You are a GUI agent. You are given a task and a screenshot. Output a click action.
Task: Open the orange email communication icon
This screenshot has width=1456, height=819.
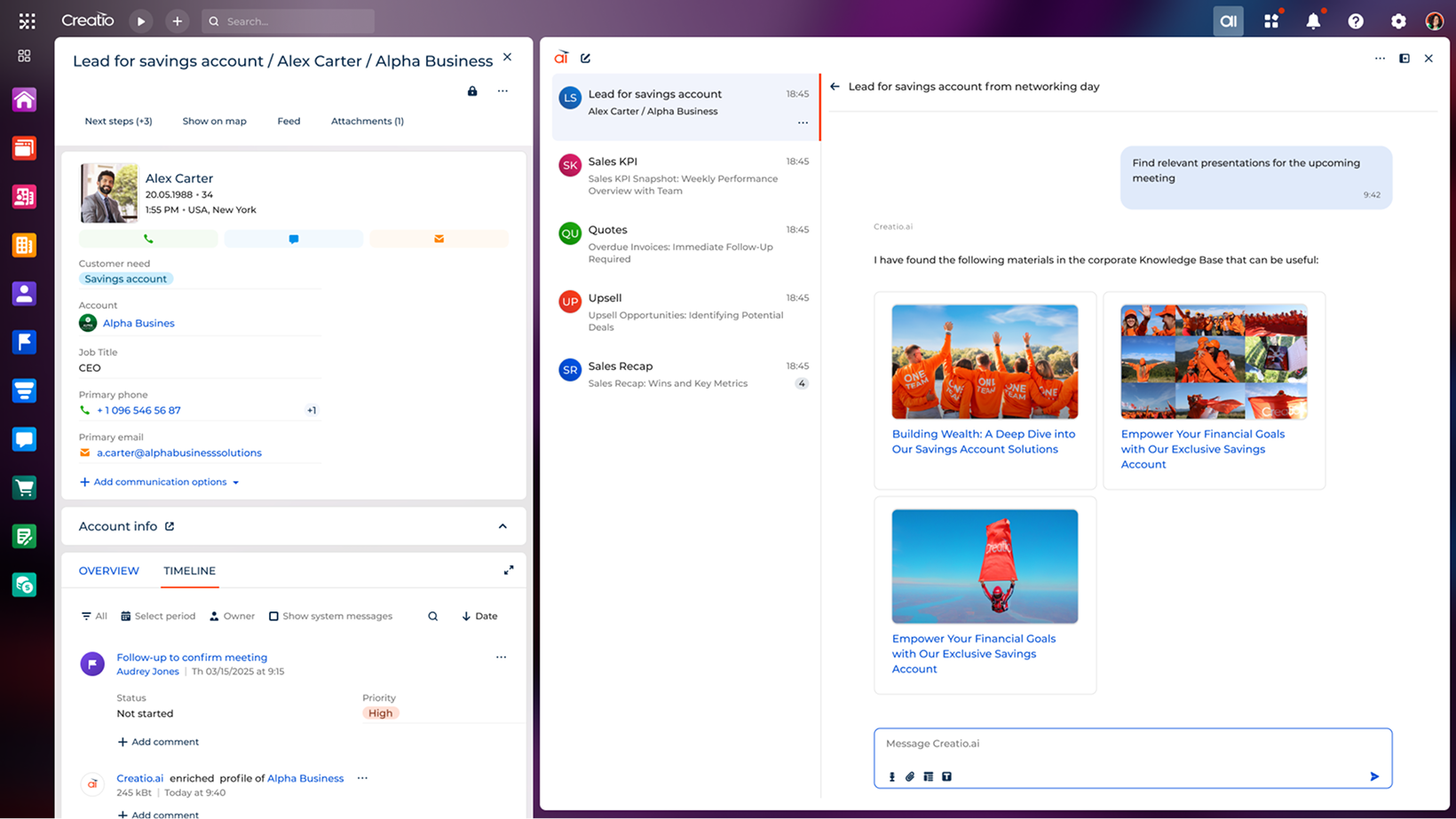point(439,239)
